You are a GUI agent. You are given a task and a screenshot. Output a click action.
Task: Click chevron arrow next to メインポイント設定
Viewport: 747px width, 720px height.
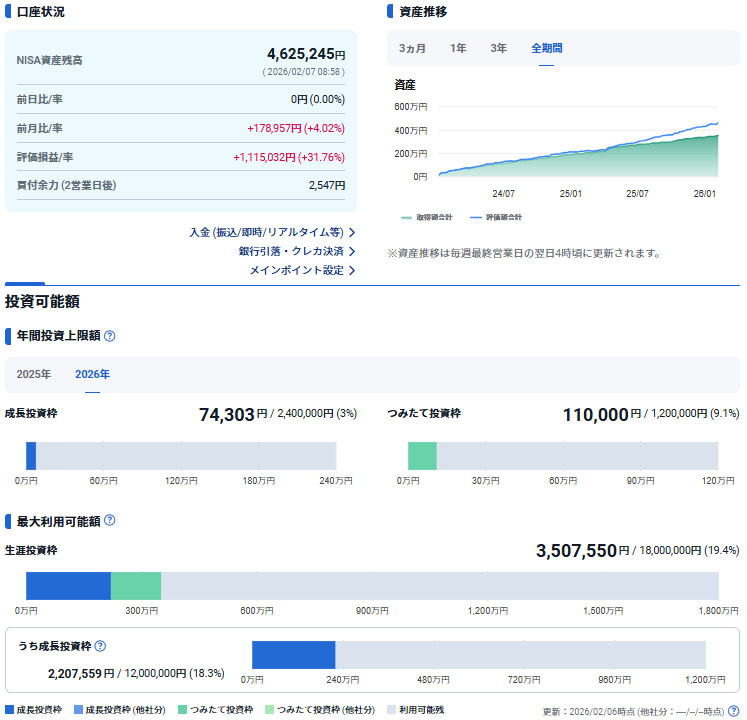coord(352,270)
